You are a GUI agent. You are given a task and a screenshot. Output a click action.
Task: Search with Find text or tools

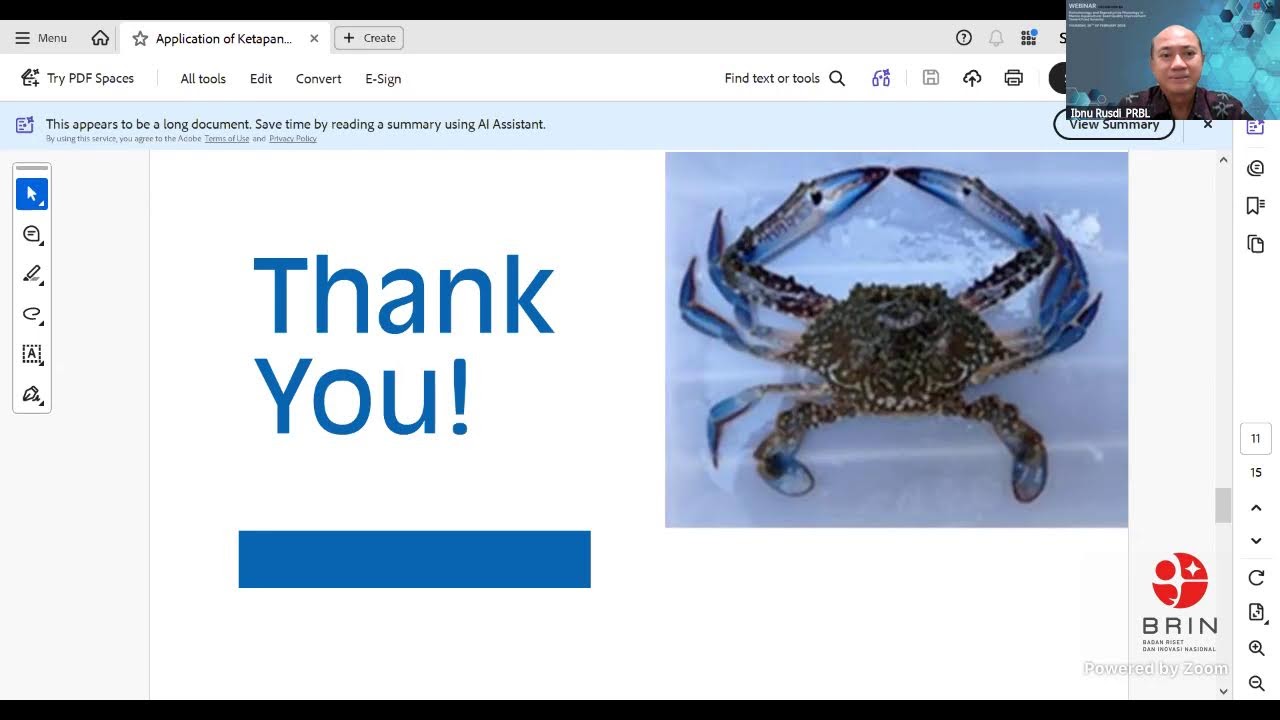point(785,78)
